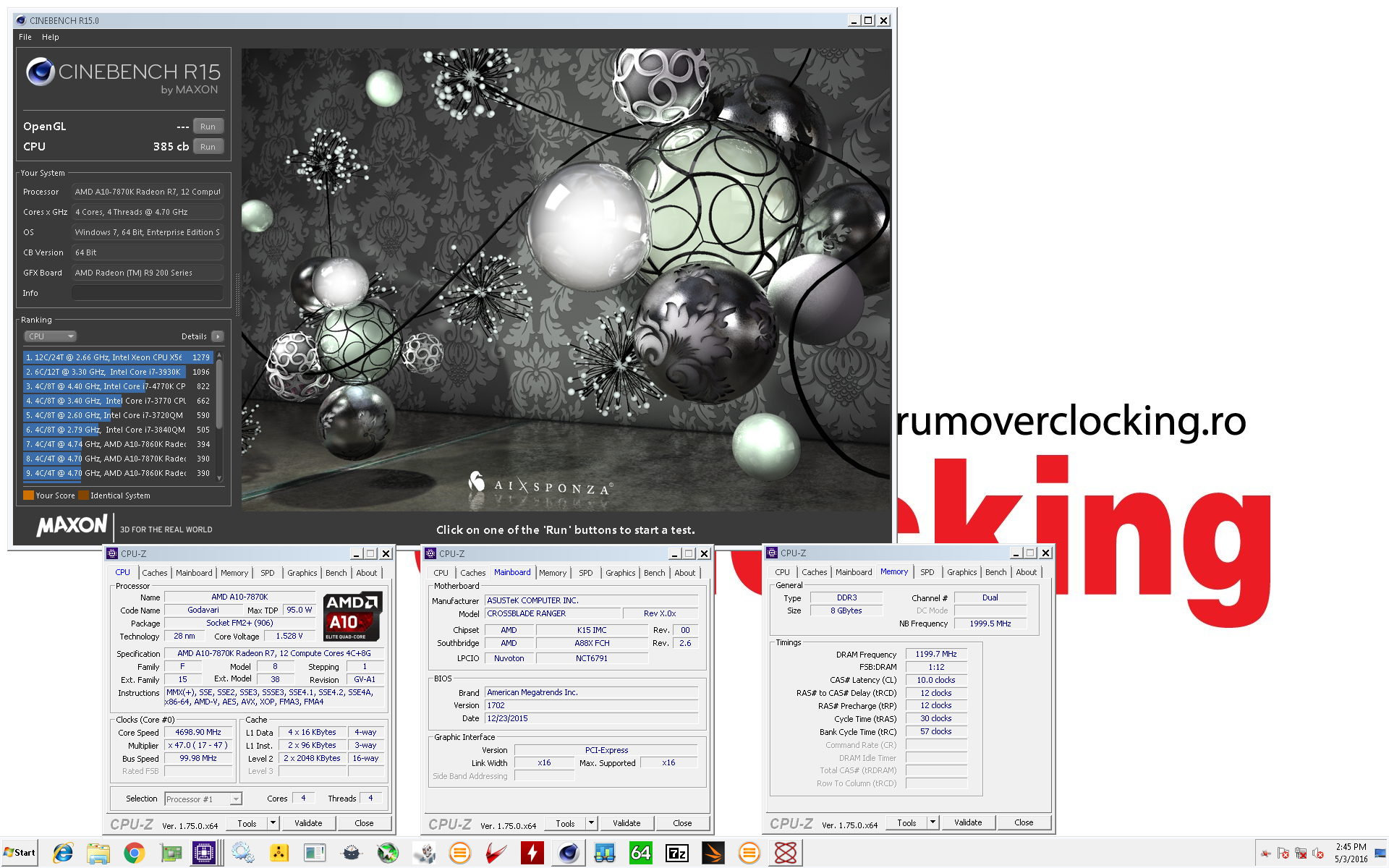1389x868 pixels.
Task: Click the AMD A10 processor logo in CPU-Z
Action: coord(352,617)
